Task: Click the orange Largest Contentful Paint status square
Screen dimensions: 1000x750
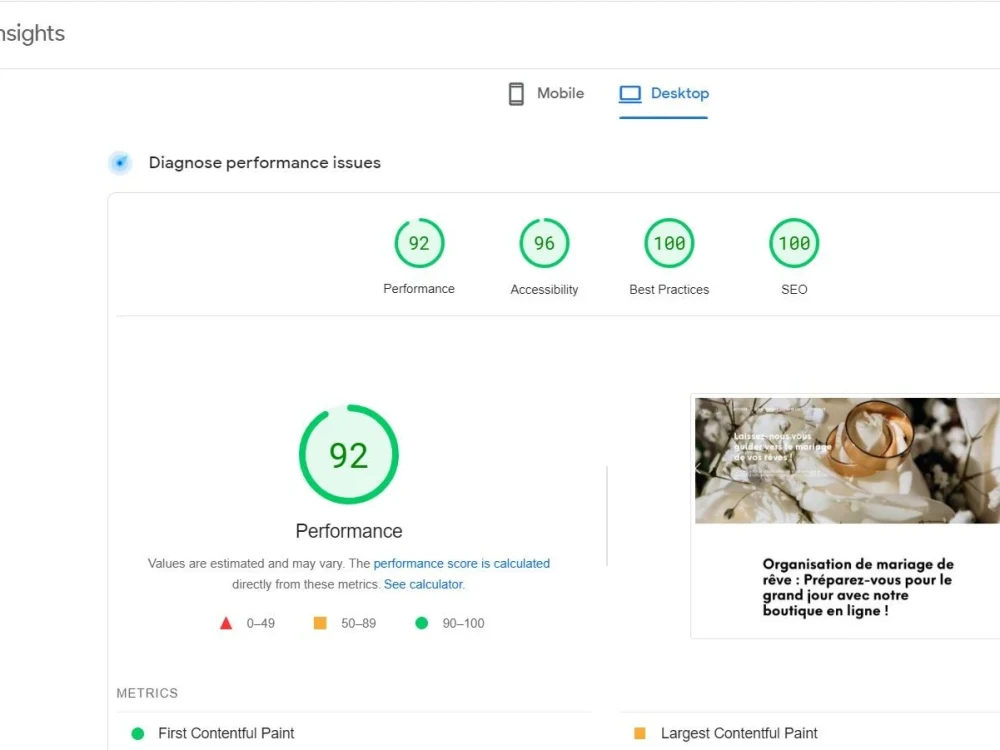Action: click(x=640, y=733)
